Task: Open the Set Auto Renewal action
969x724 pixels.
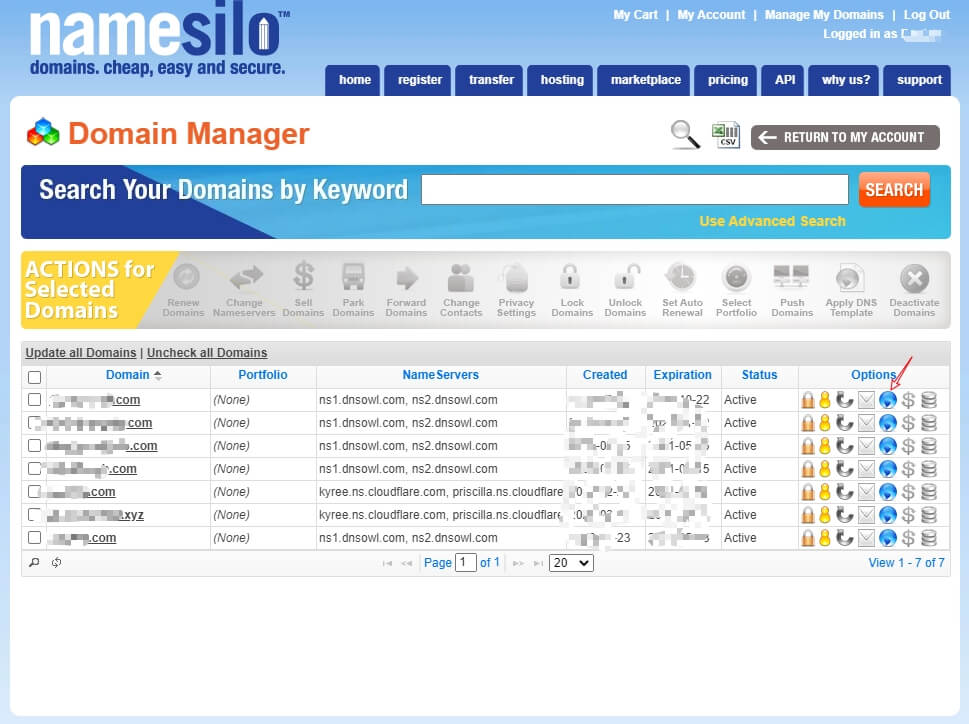Action: [x=681, y=277]
